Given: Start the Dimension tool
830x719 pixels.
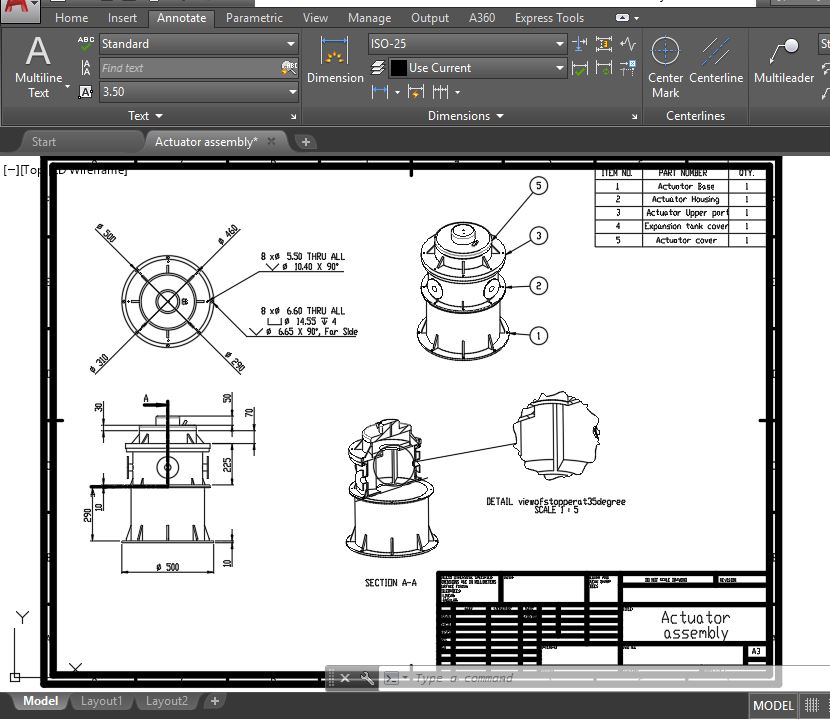Looking at the screenshot, I should (x=335, y=60).
